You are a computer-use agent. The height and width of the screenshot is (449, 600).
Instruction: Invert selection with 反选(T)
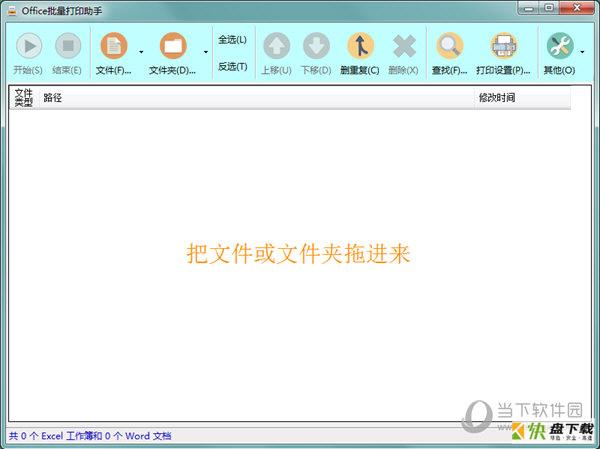(233, 66)
